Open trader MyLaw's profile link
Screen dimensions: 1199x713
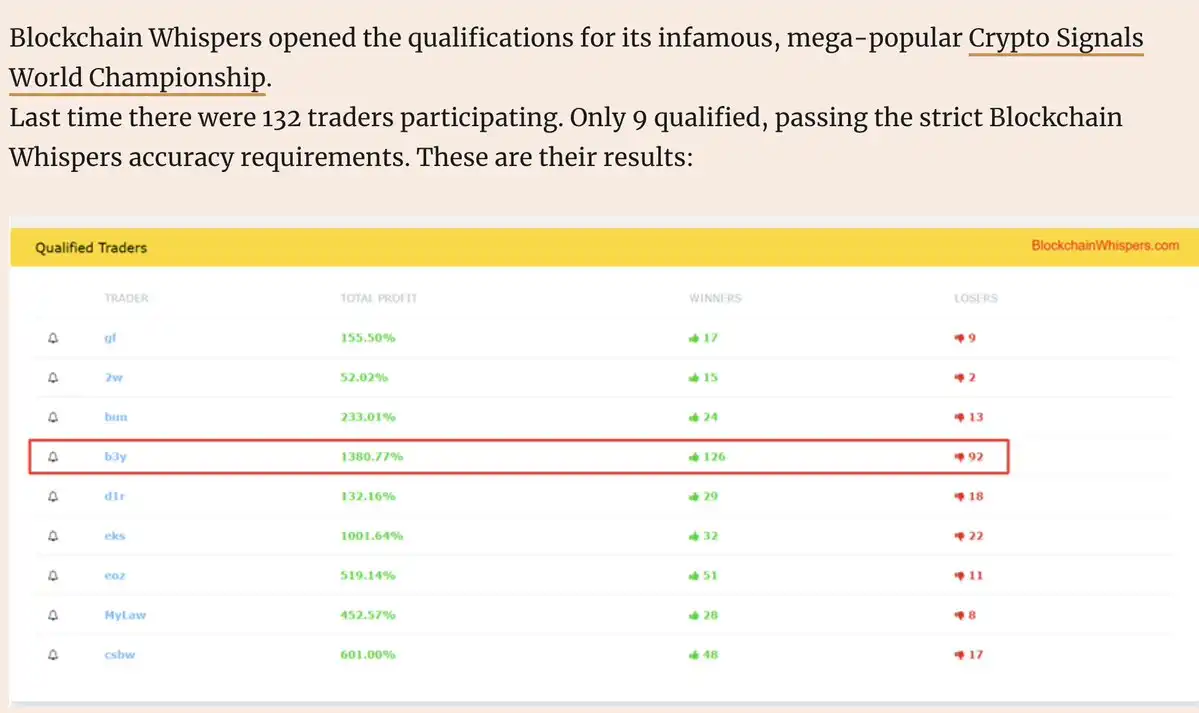125,615
